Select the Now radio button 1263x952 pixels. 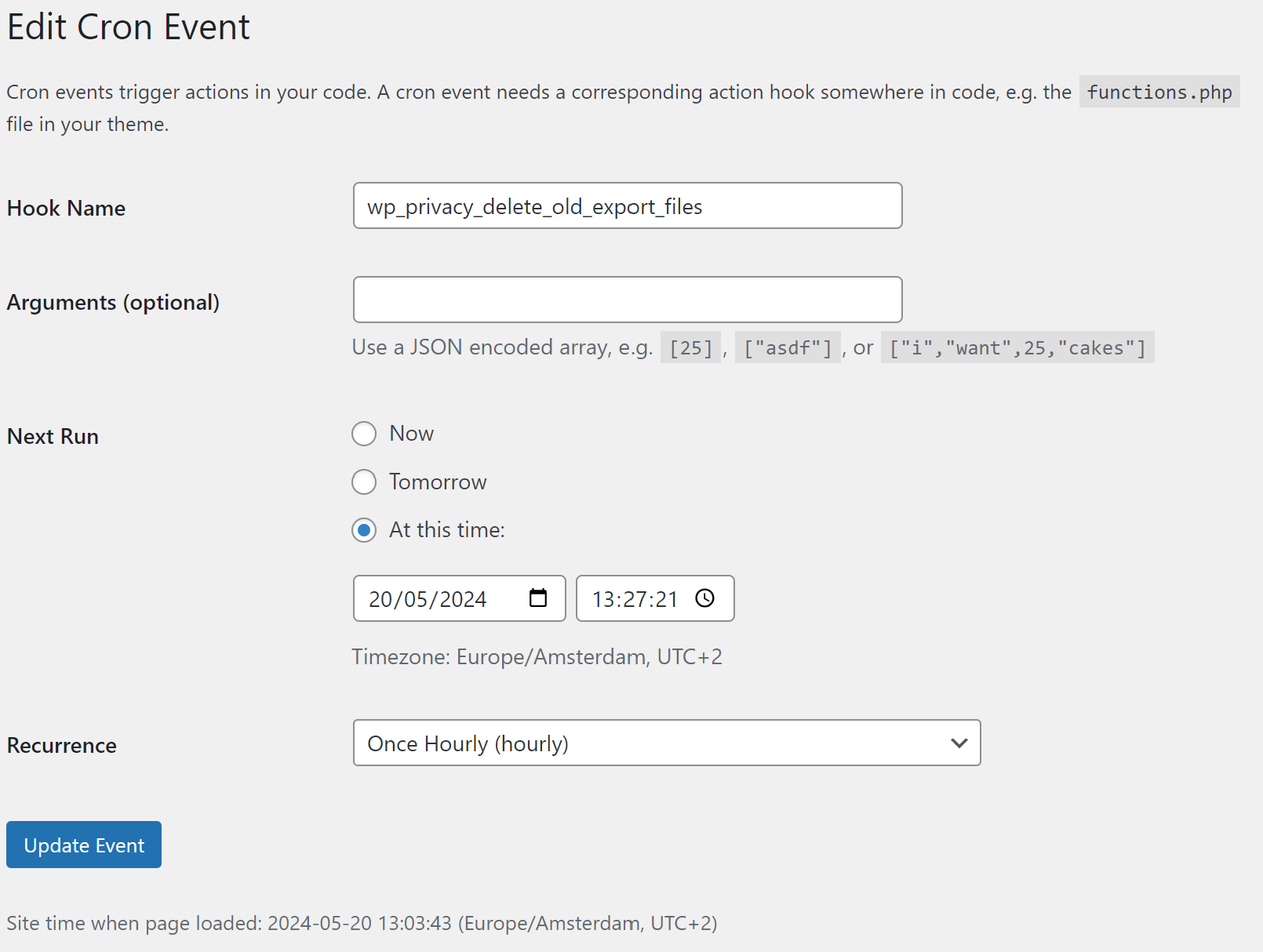point(364,434)
